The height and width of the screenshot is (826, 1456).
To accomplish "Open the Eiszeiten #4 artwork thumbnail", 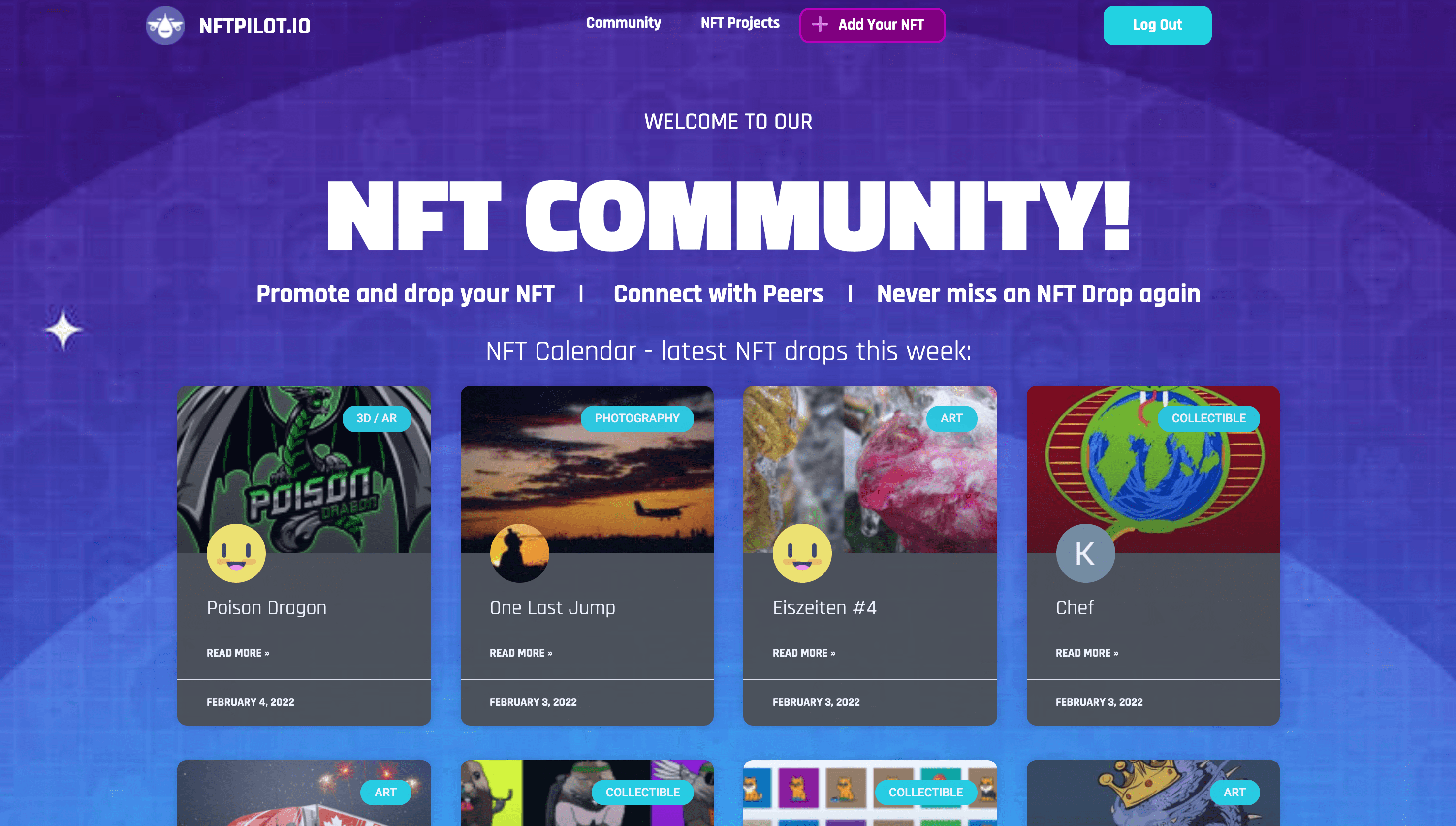I will 870,470.
